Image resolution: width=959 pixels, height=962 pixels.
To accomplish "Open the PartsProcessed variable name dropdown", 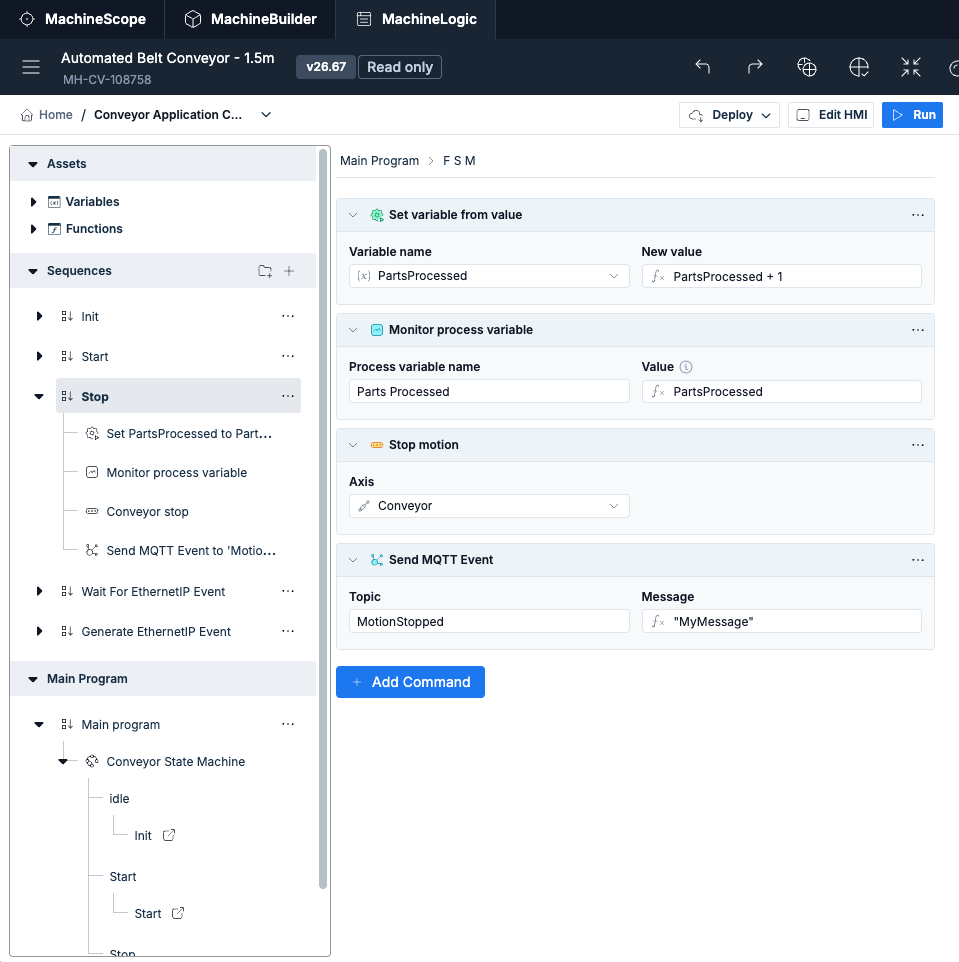I will coord(489,276).
